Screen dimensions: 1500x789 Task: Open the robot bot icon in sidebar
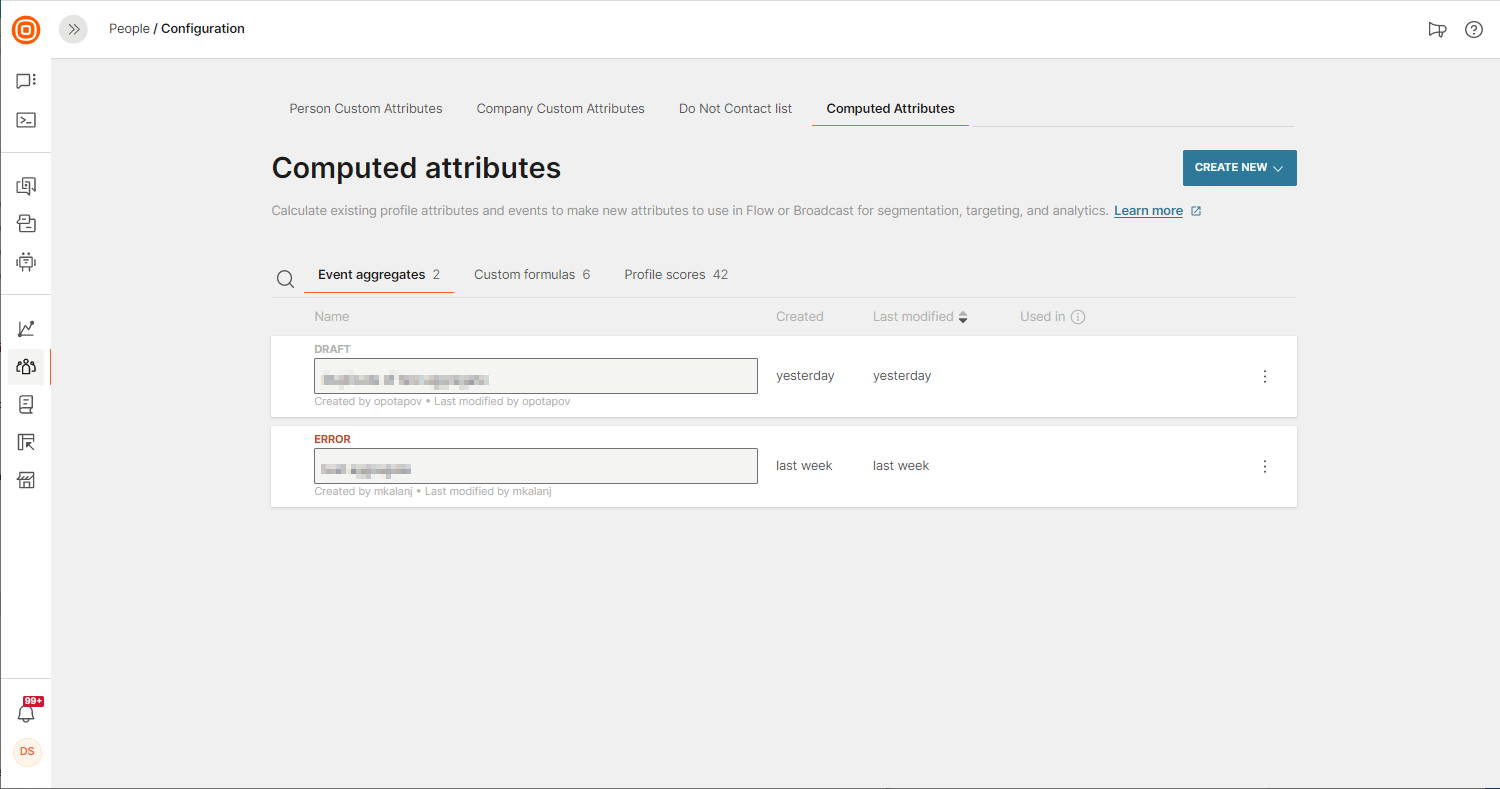(26, 262)
